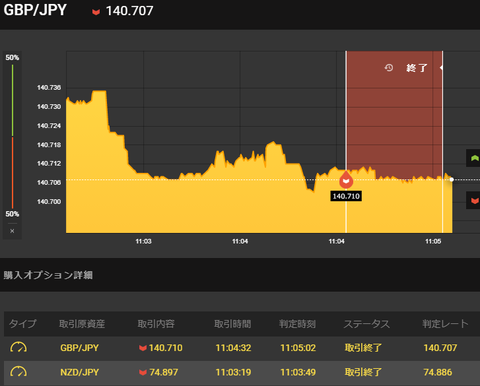Click the 判定レート column header
The image size is (480, 386).
point(445,324)
